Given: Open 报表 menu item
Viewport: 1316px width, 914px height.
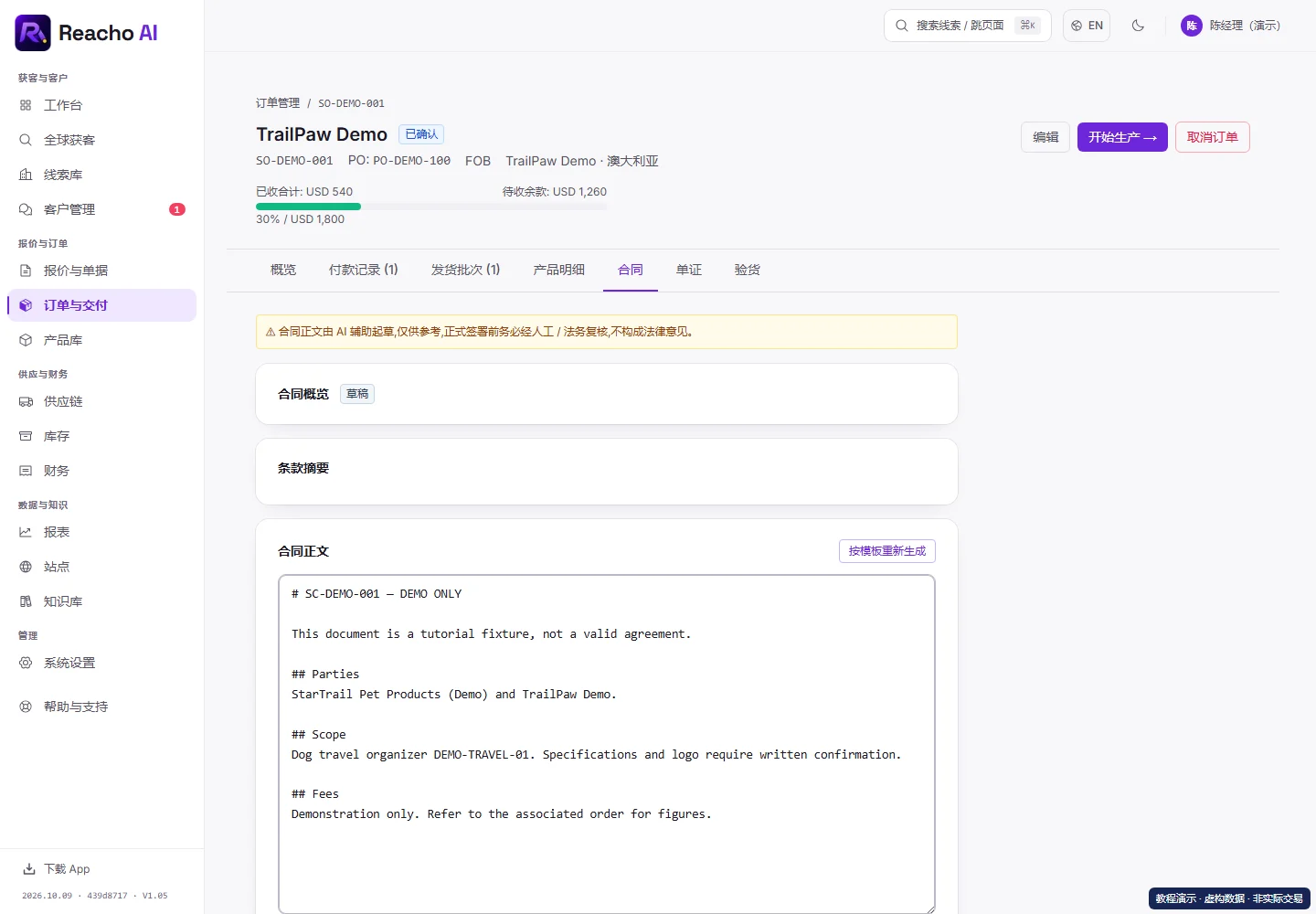Looking at the screenshot, I should click(x=101, y=532).
